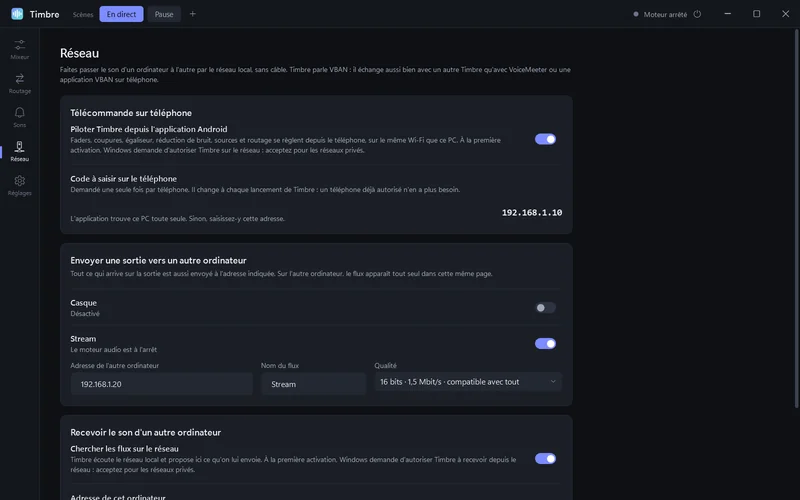Switch to the En direct scene
The image size is (800, 500).
(x=121, y=14)
